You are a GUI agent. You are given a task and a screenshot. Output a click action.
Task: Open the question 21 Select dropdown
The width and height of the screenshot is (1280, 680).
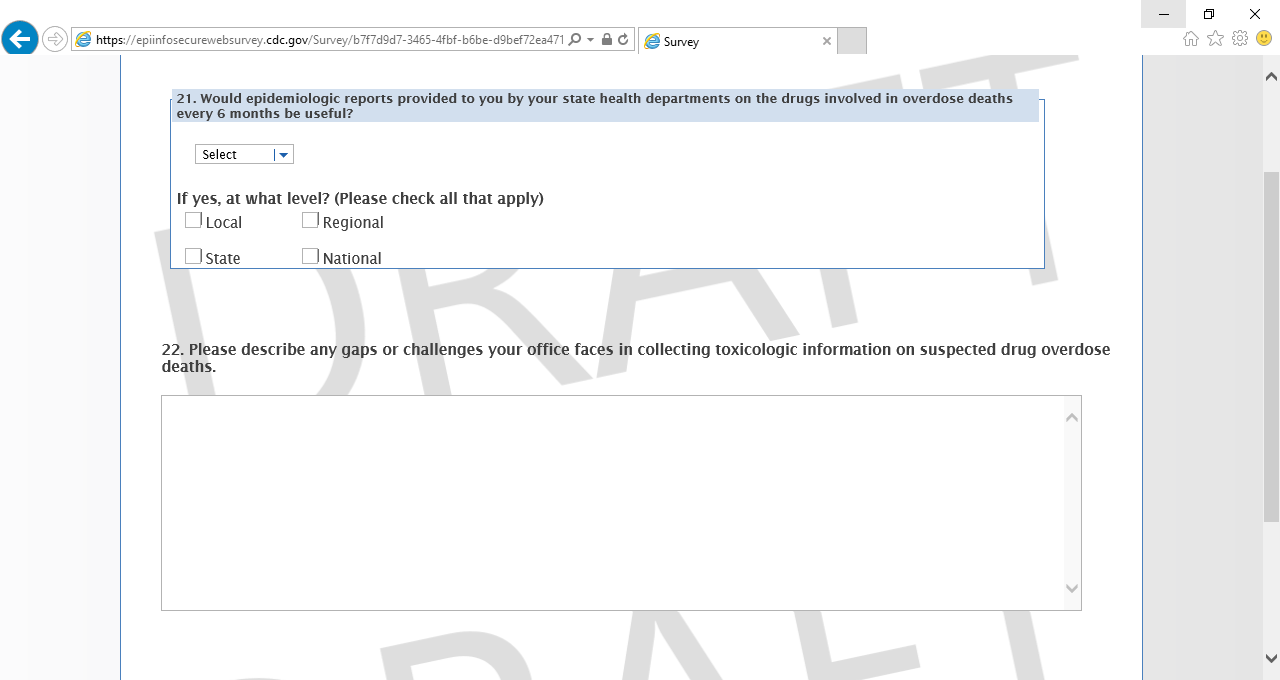tap(244, 154)
